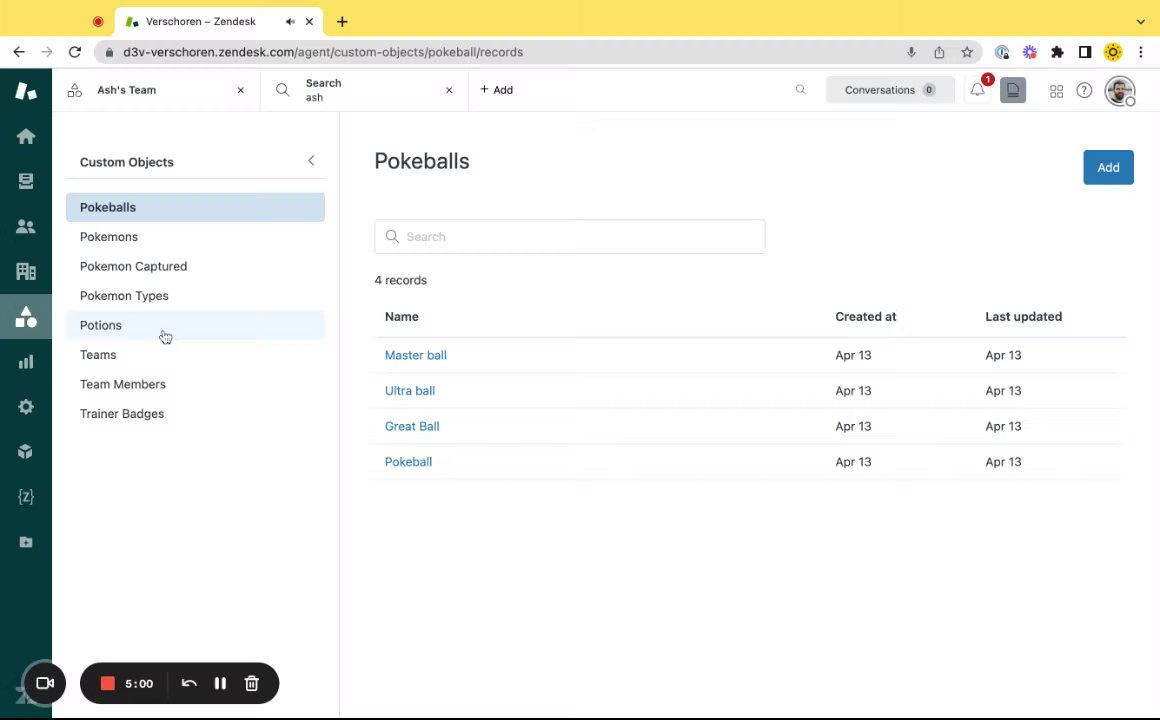Screen dimensions: 1160x720
Task: Switch to the Search ash tab
Action: [x=365, y=90]
